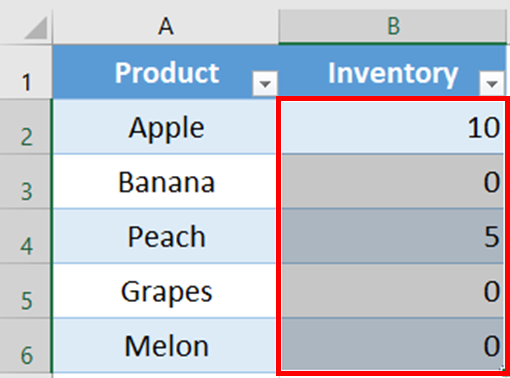Select row 6 header
This screenshot has width=510, height=378.
pyautogui.click(x=26, y=346)
